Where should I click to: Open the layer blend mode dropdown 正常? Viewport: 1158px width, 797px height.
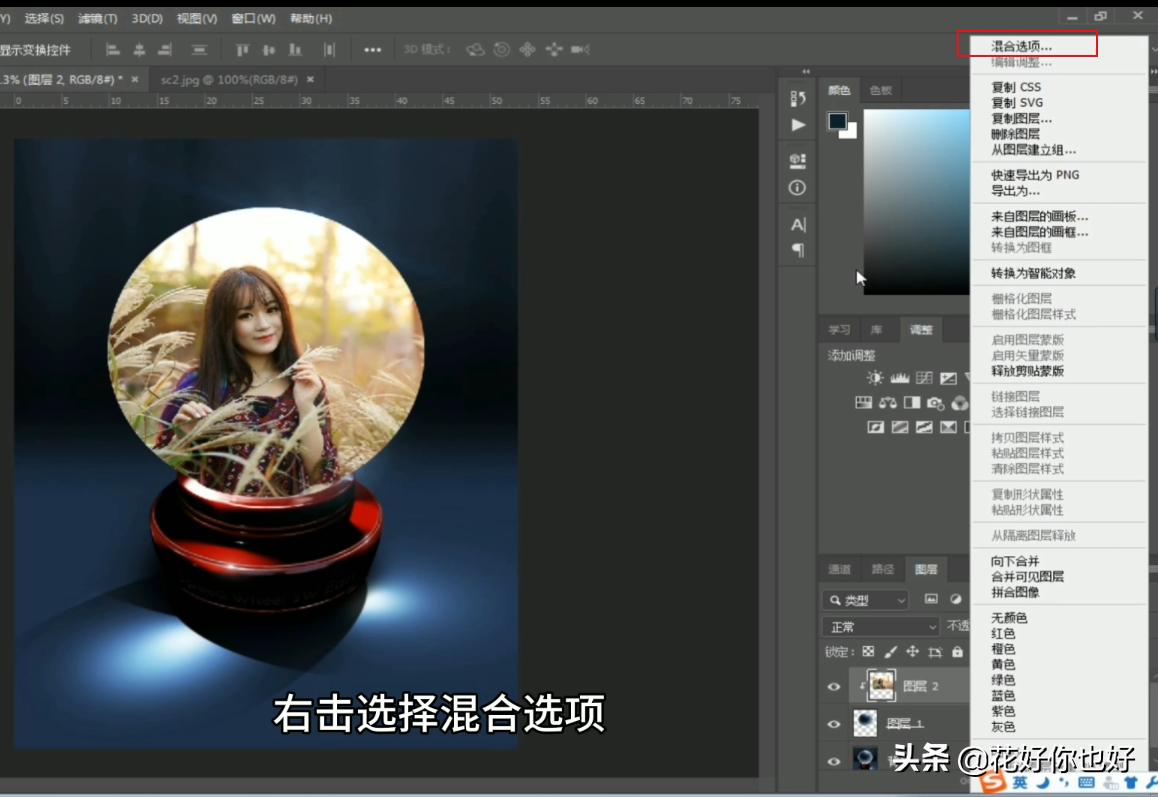tap(880, 625)
